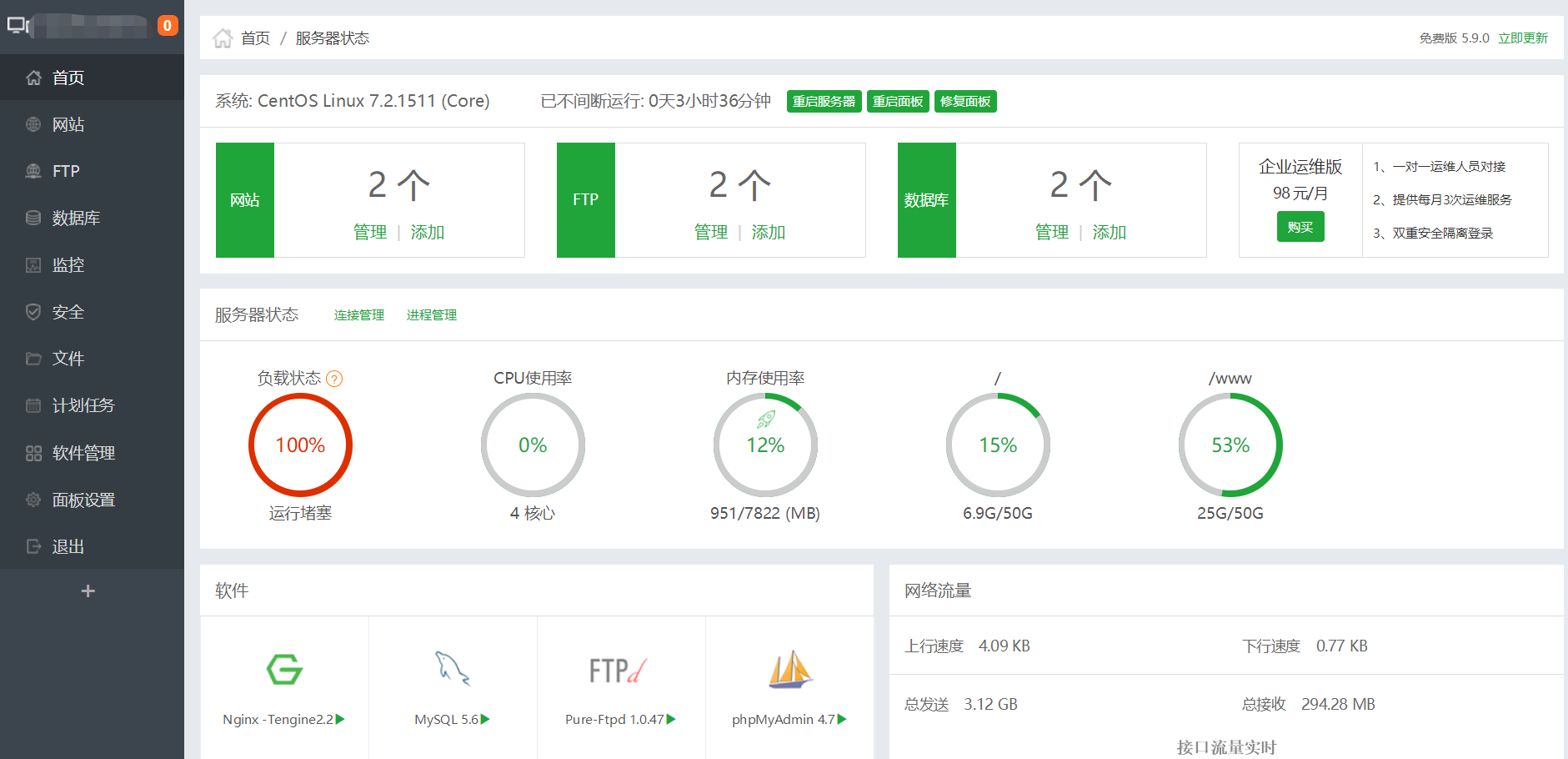1568x759 pixels.
Task: Go to 计划任务 sidebar item
Action: [83, 405]
